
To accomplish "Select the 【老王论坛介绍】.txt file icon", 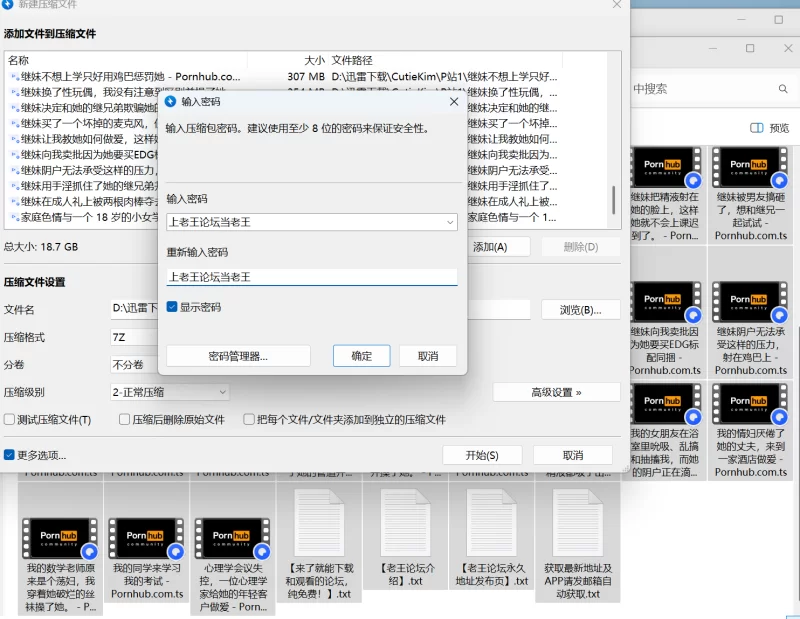I will pos(404,516).
